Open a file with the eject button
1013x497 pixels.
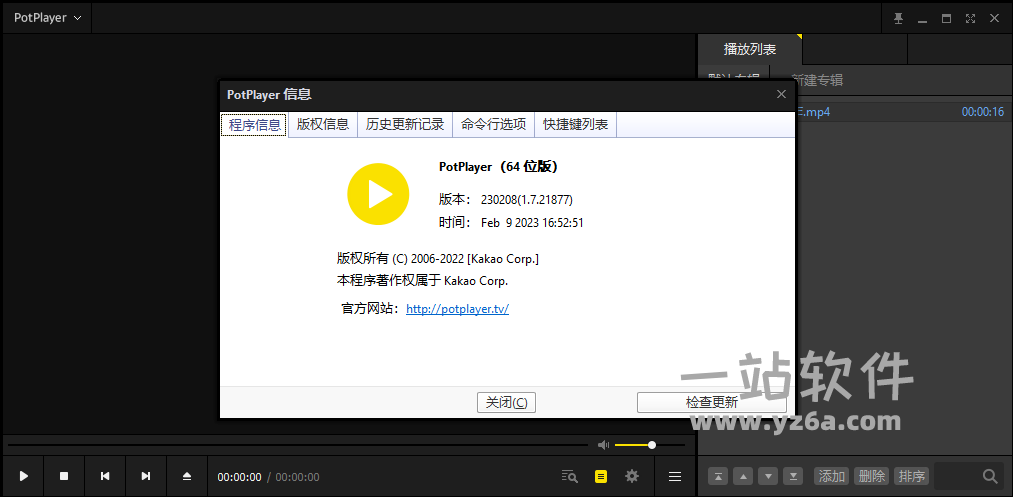pyautogui.click(x=187, y=476)
